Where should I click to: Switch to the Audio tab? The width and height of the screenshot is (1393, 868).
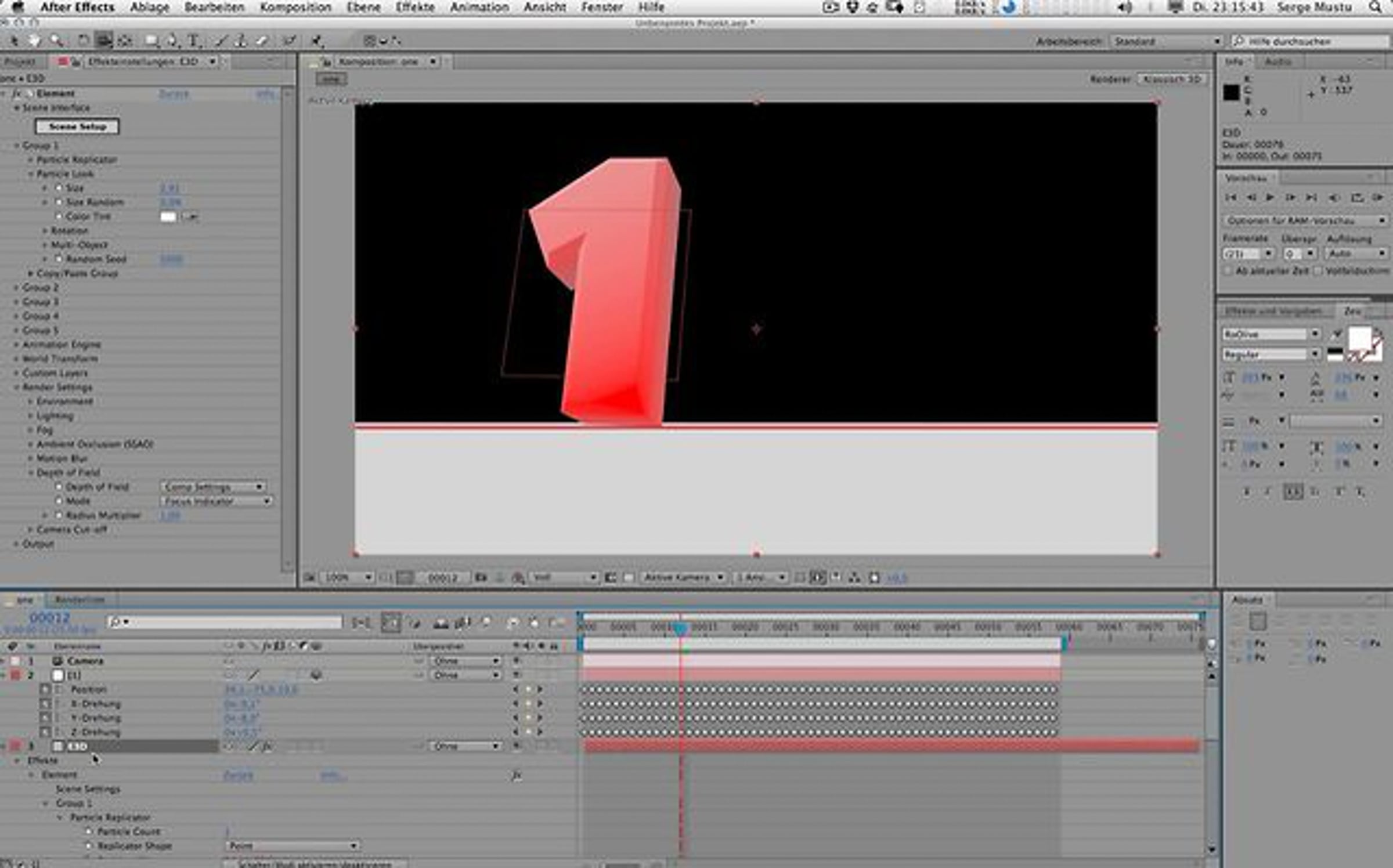pyautogui.click(x=1278, y=62)
